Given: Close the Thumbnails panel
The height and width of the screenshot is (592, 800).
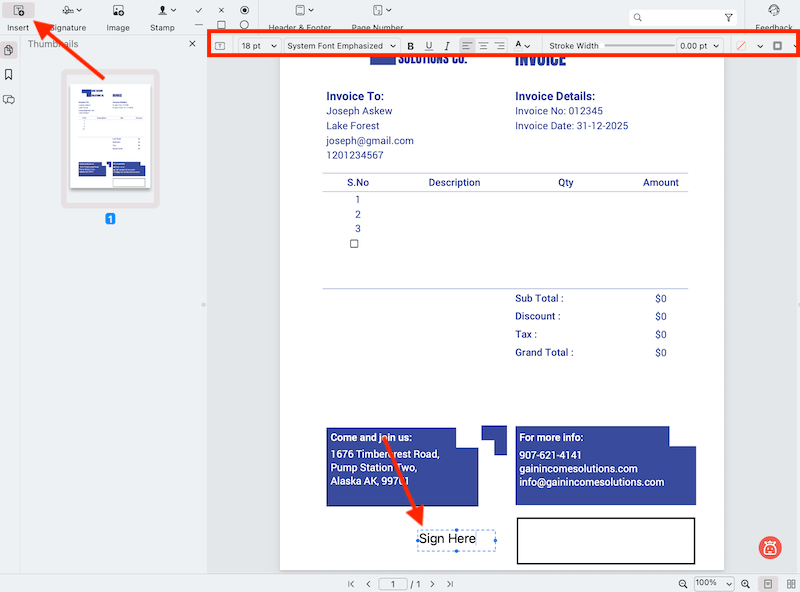Looking at the screenshot, I should (x=192, y=44).
